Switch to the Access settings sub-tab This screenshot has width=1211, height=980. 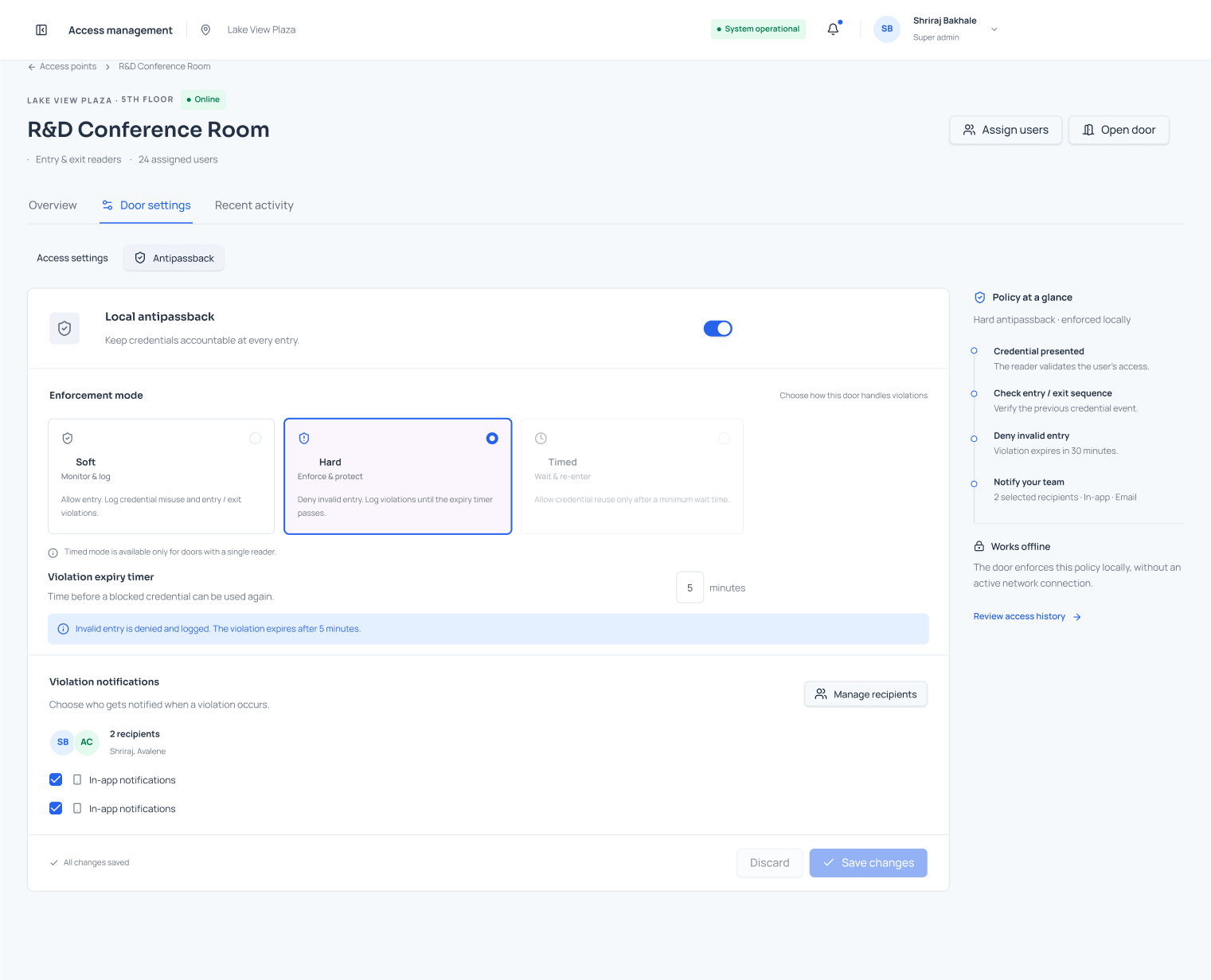72,258
